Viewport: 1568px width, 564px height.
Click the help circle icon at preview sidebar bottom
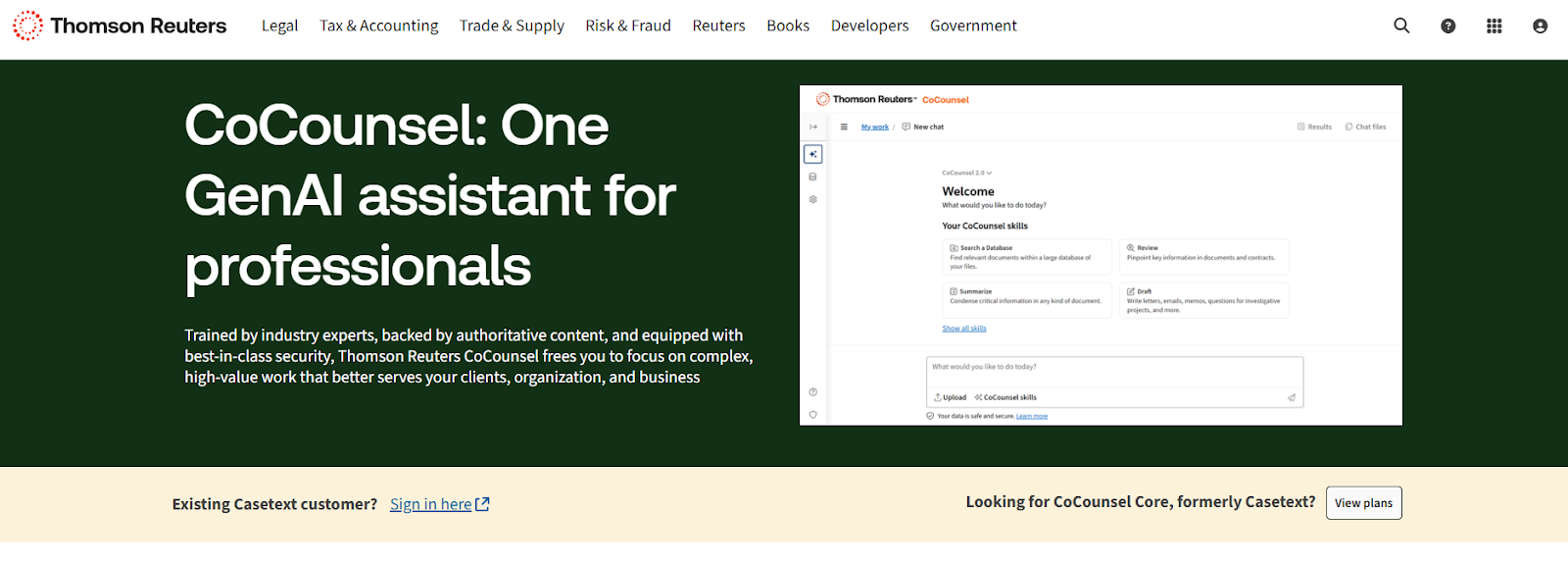point(812,392)
